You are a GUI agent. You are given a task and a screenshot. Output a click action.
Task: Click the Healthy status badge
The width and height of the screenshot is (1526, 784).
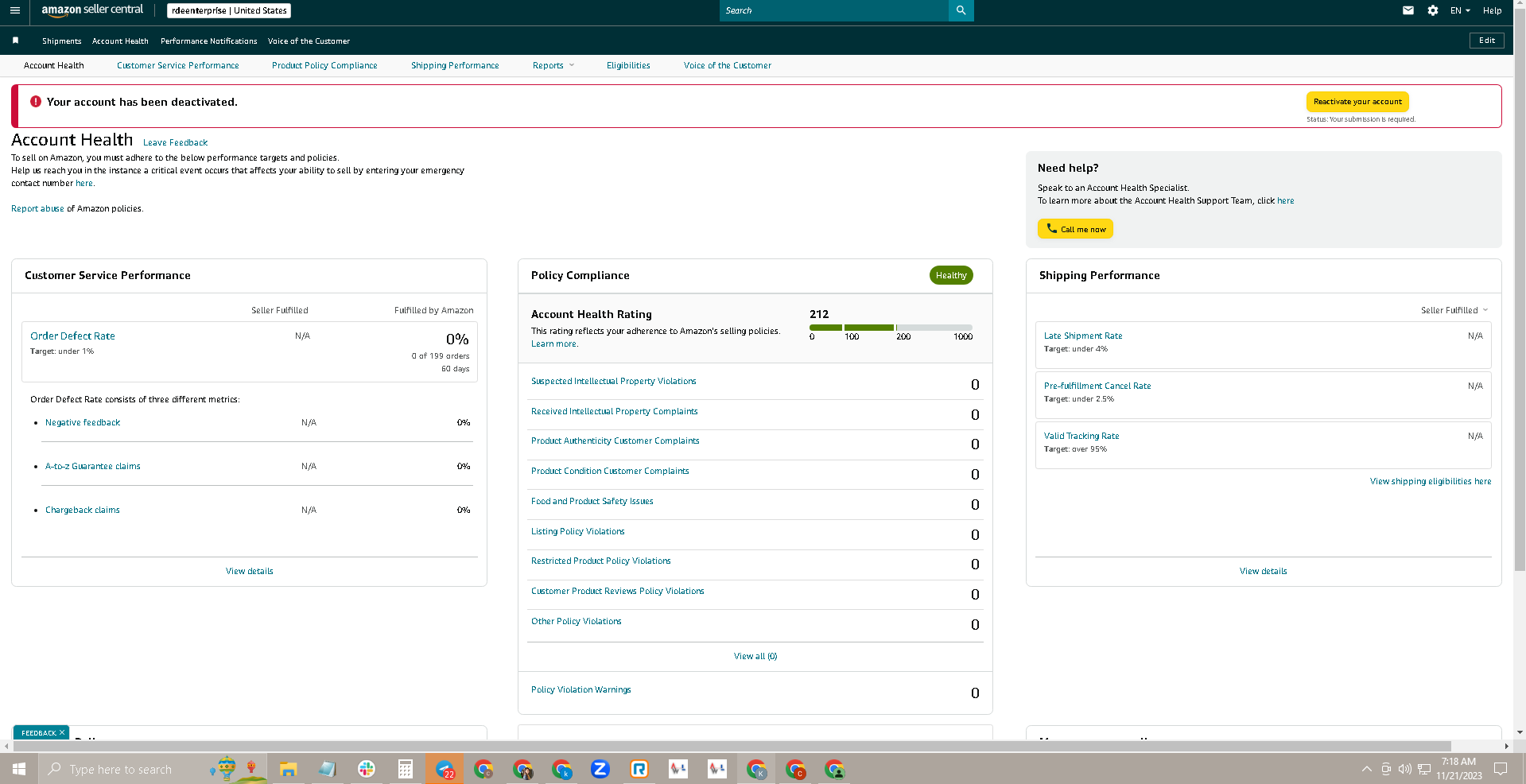tap(951, 275)
